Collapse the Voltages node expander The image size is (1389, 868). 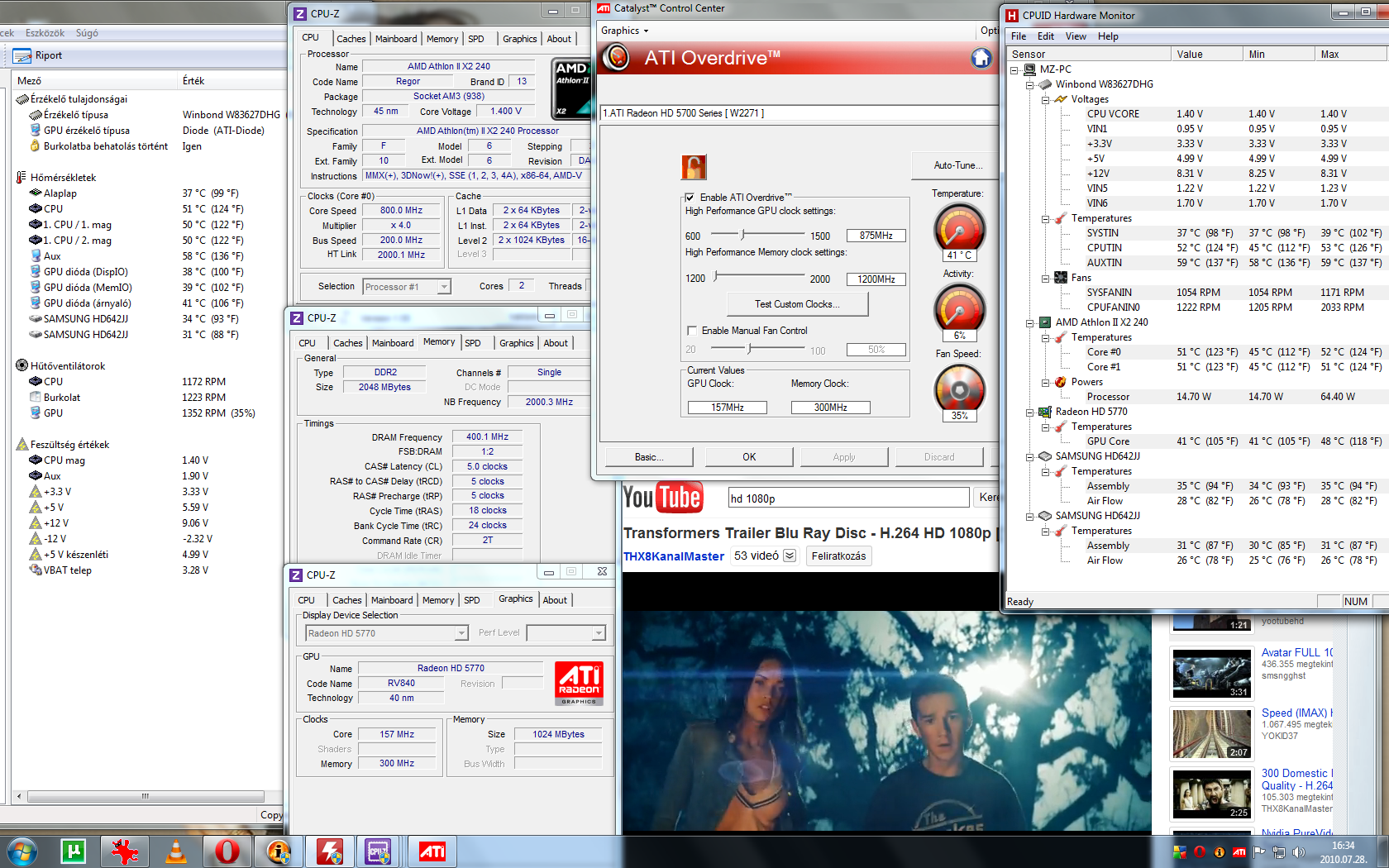1045,99
